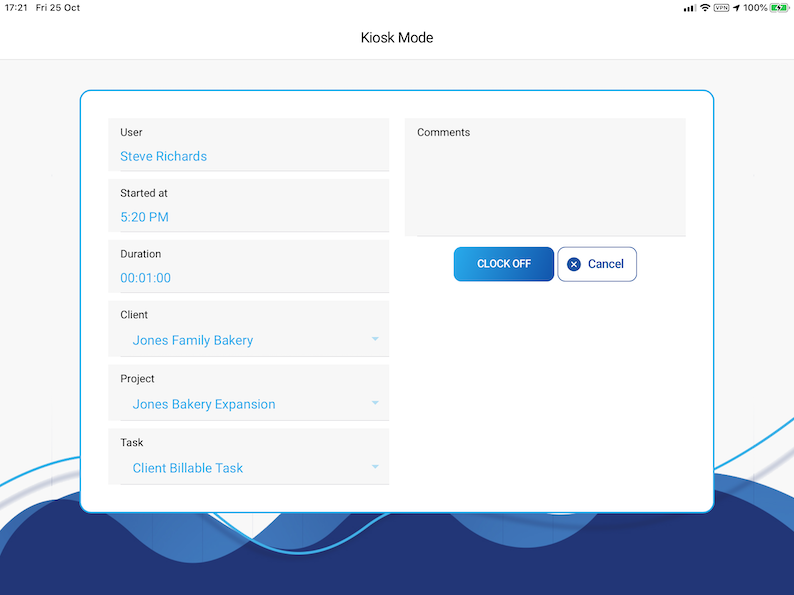Select the Jones Bakery Expansion project value

point(204,404)
